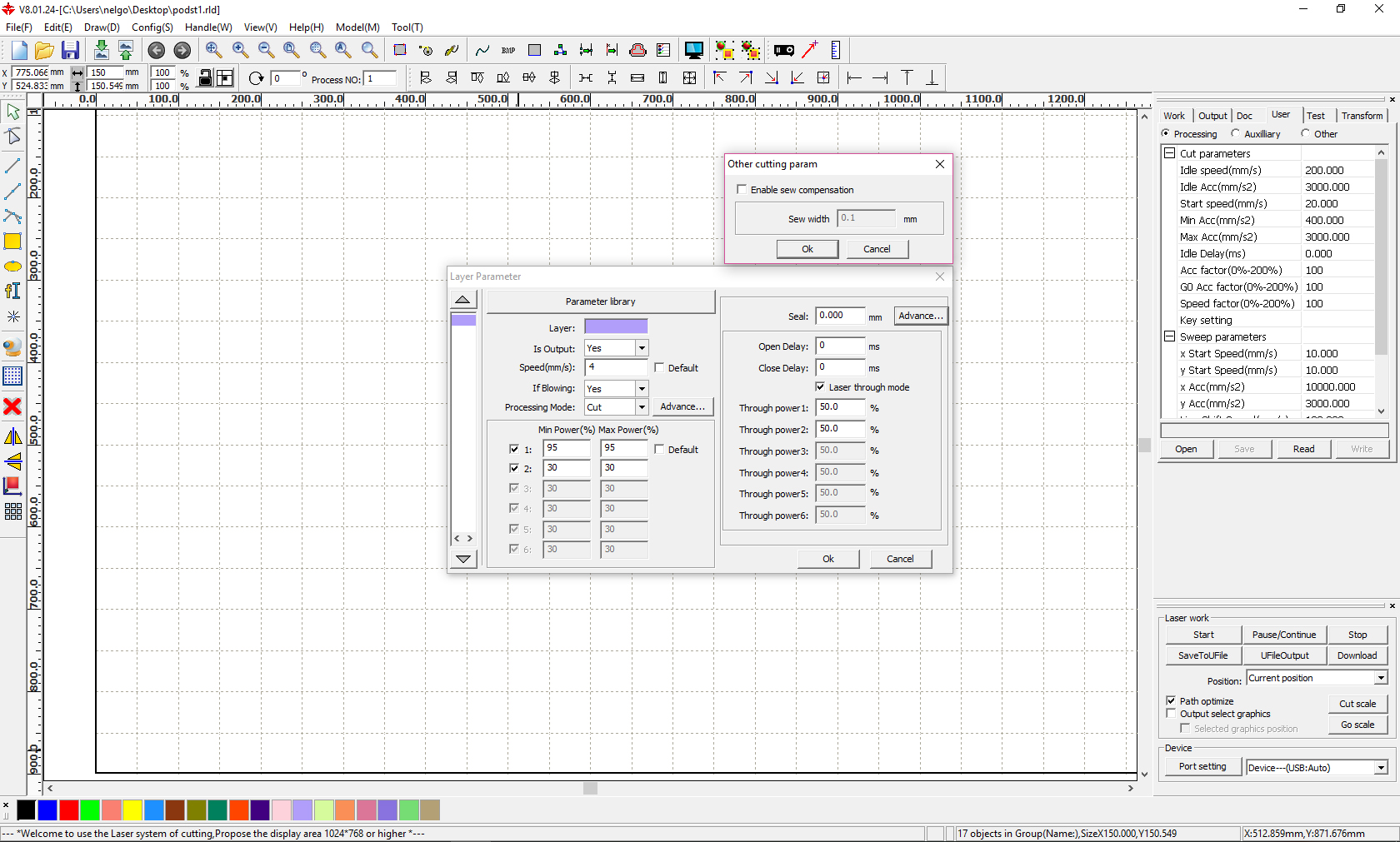Screen dimensions: 1400x842
Task: Click the open folder icon in the toolbar
Action: [x=45, y=50]
